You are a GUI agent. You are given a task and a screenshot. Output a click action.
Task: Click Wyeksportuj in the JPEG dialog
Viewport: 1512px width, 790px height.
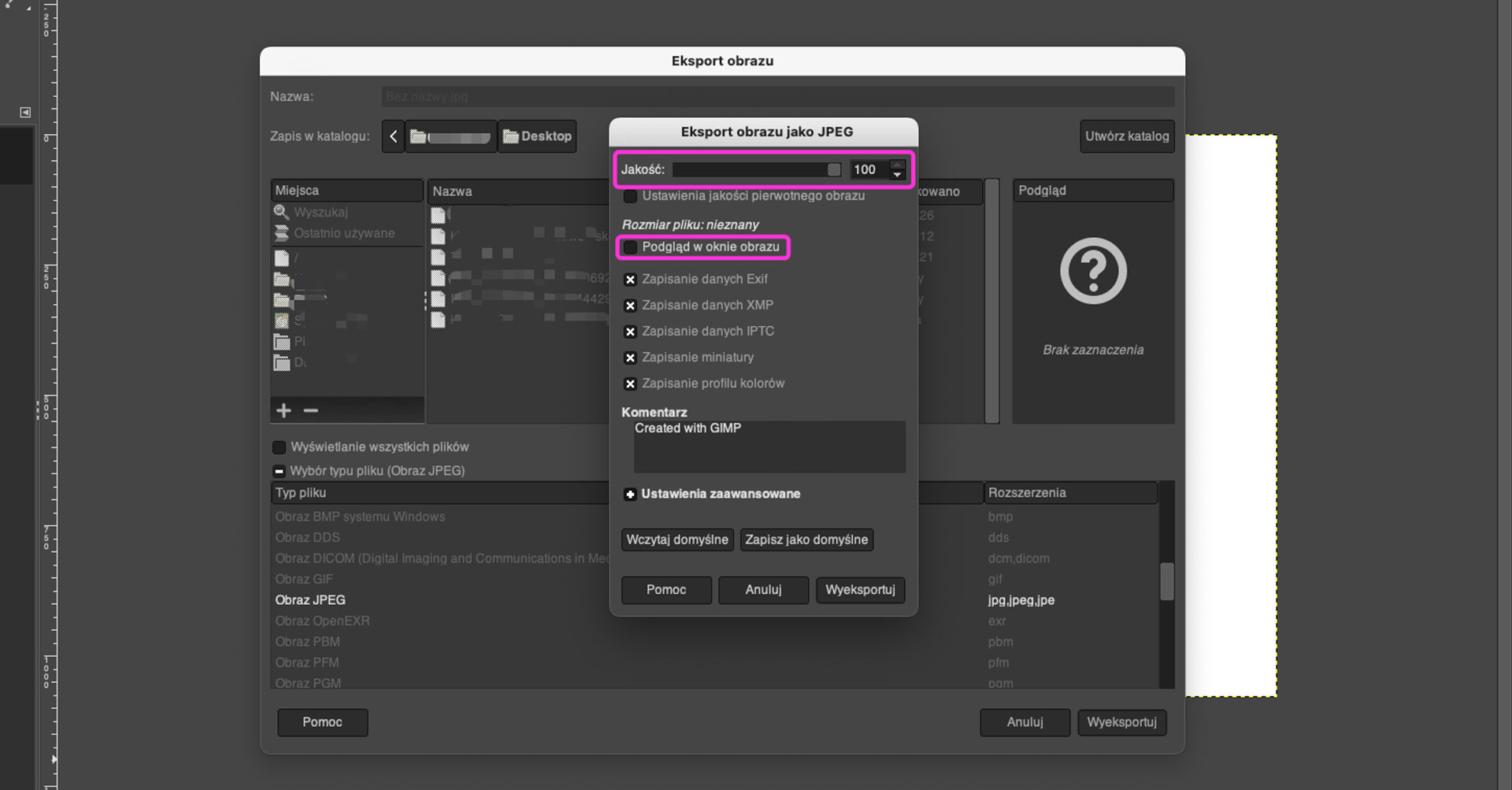pos(860,590)
